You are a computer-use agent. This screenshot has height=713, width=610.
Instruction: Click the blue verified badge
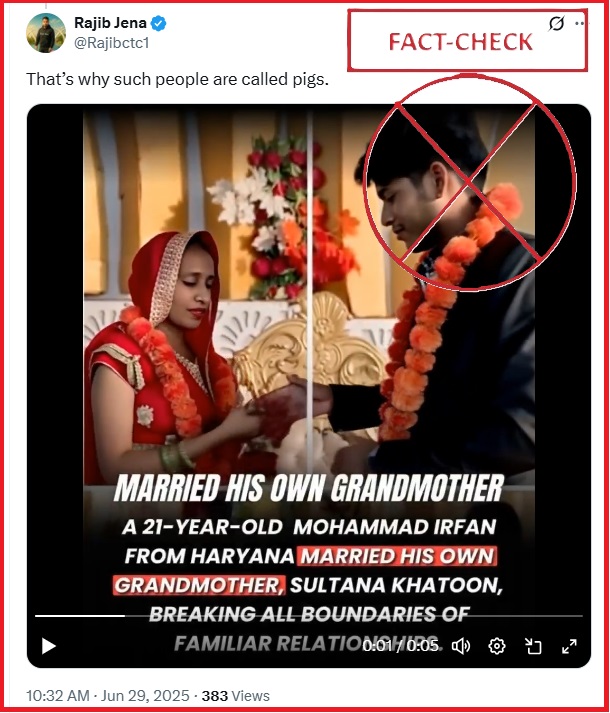(x=158, y=23)
